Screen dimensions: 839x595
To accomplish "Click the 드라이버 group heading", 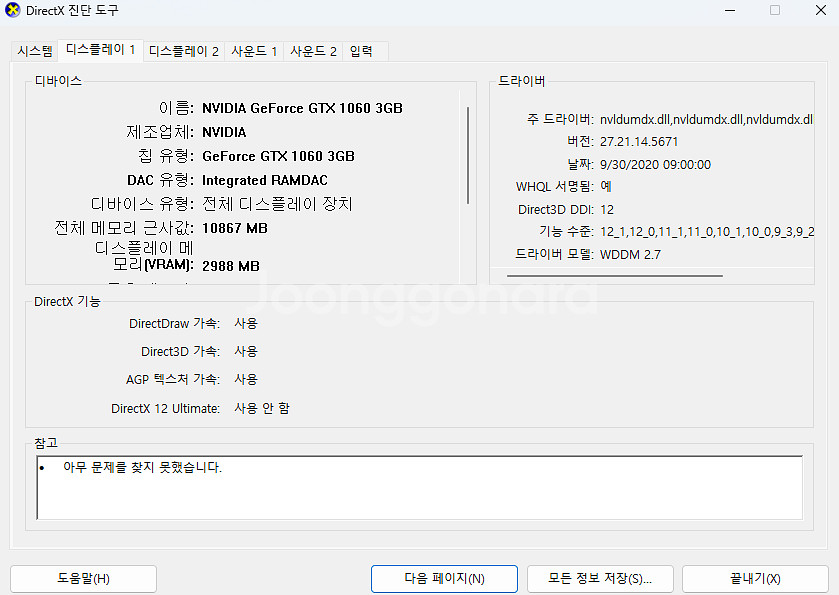I will tap(522, 81).
